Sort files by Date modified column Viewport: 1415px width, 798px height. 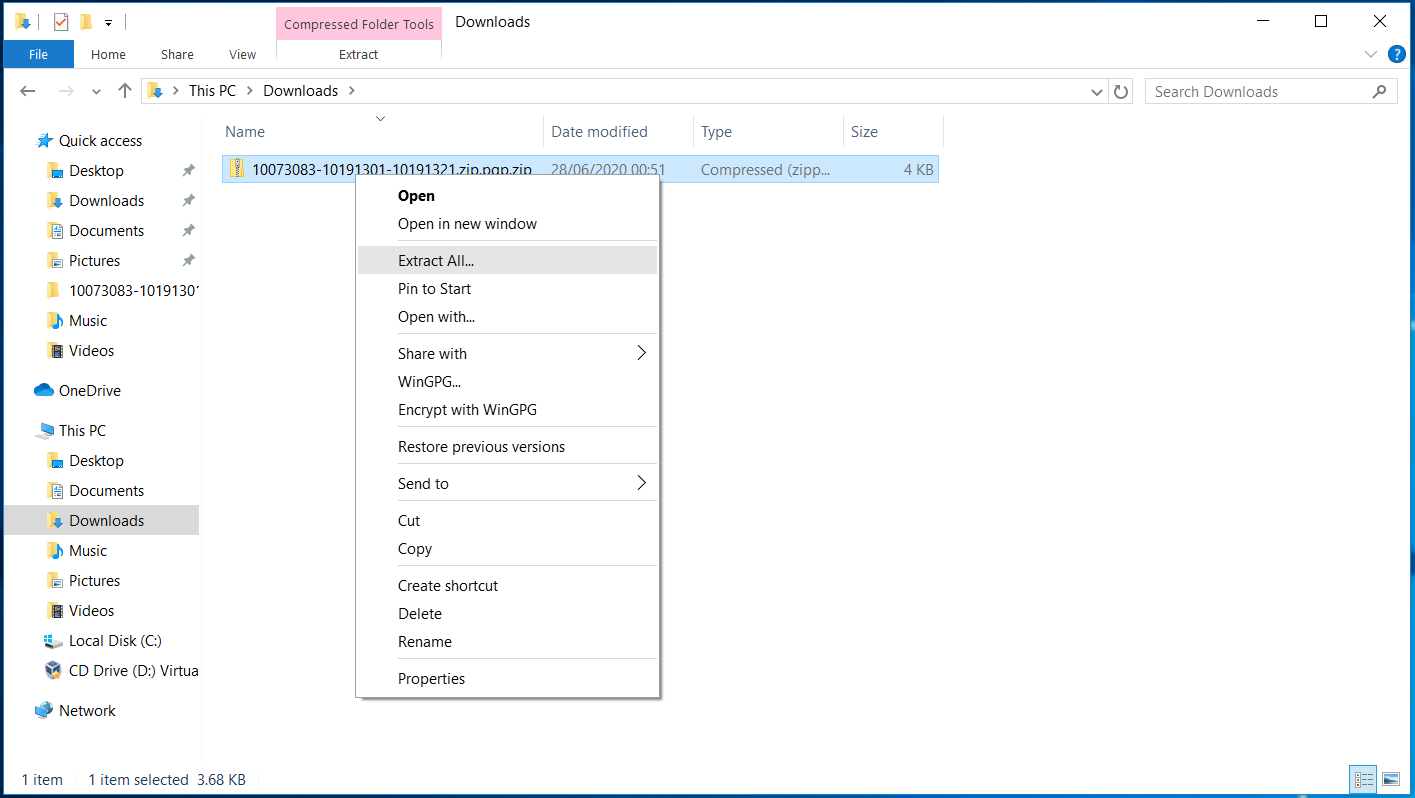pyautogui.click(x=599, y=132)
